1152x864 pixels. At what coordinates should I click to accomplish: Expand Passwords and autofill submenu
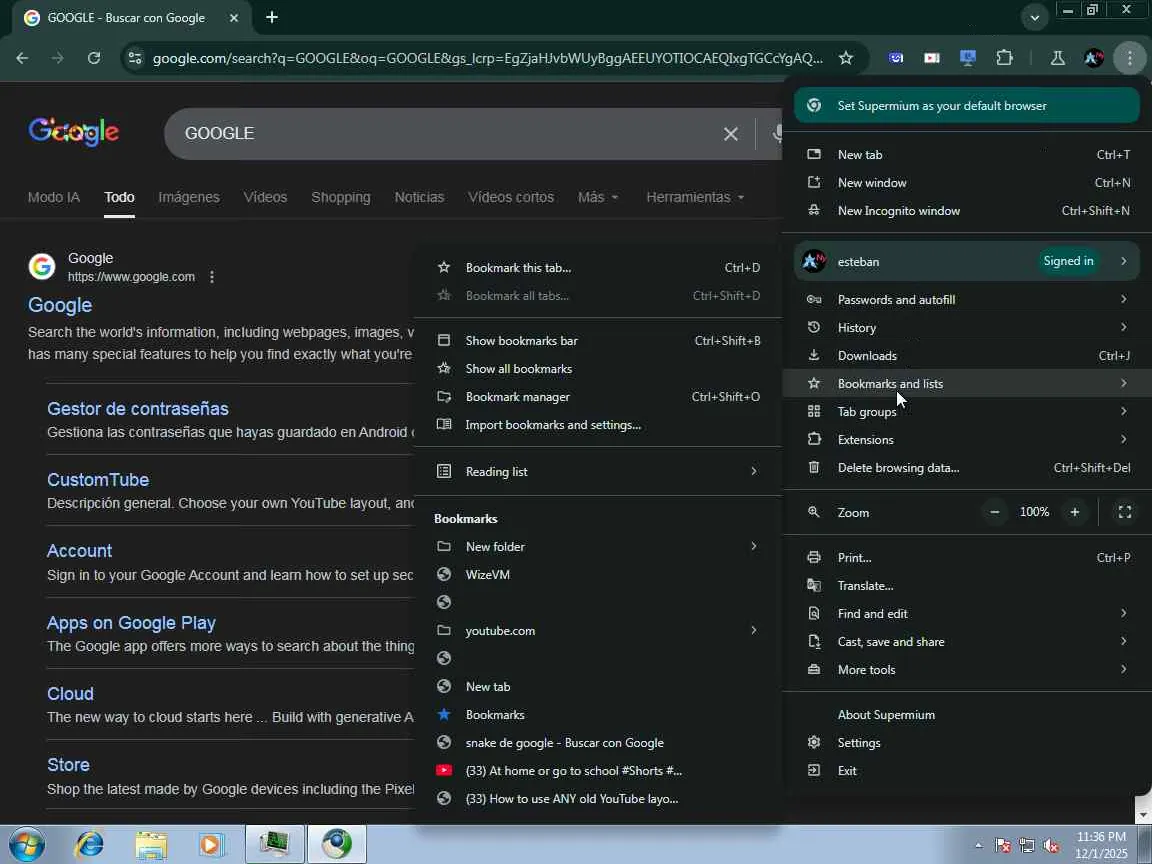(x=968, y=300)
